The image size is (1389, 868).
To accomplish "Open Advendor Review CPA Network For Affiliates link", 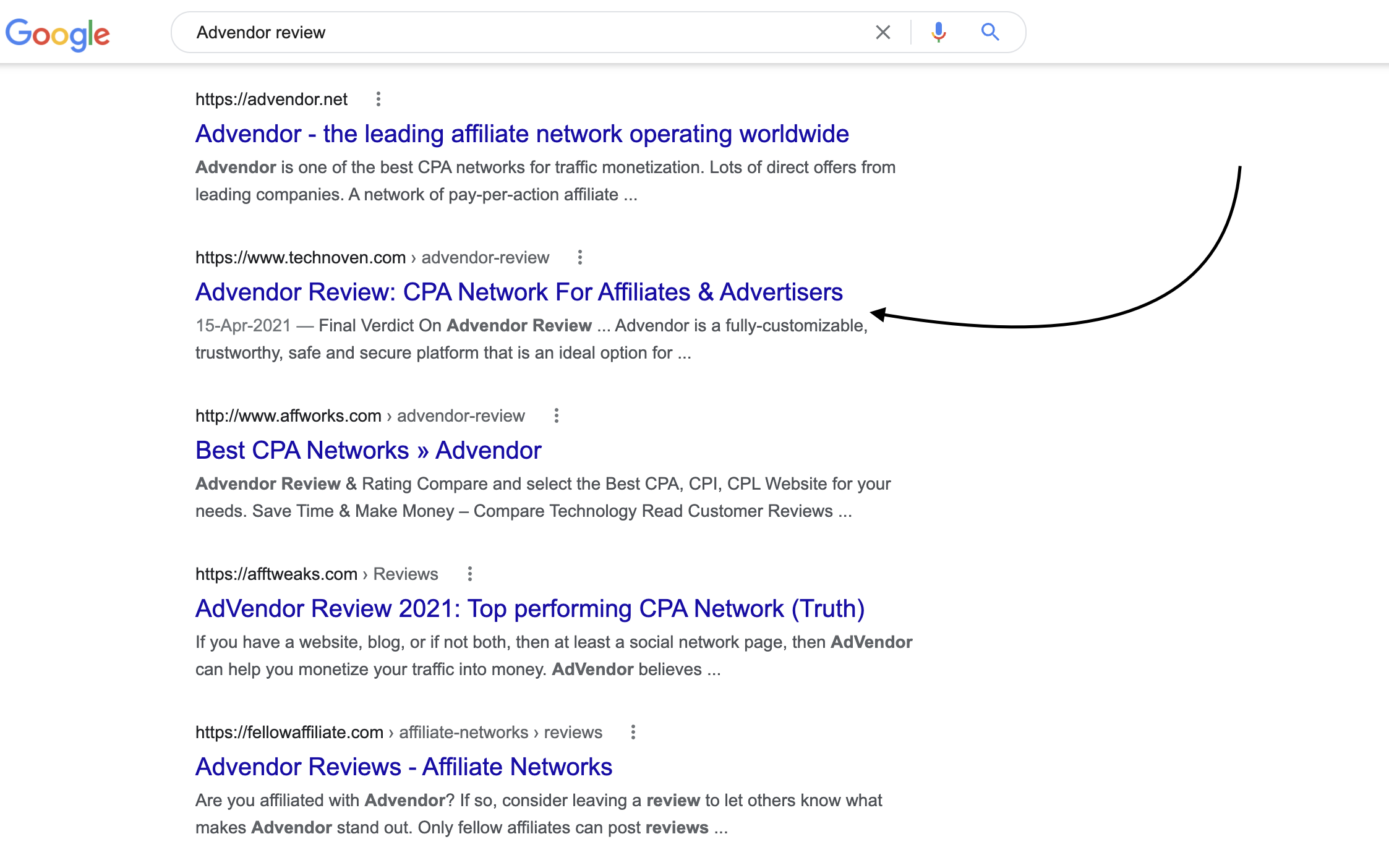I will (518, 292).
